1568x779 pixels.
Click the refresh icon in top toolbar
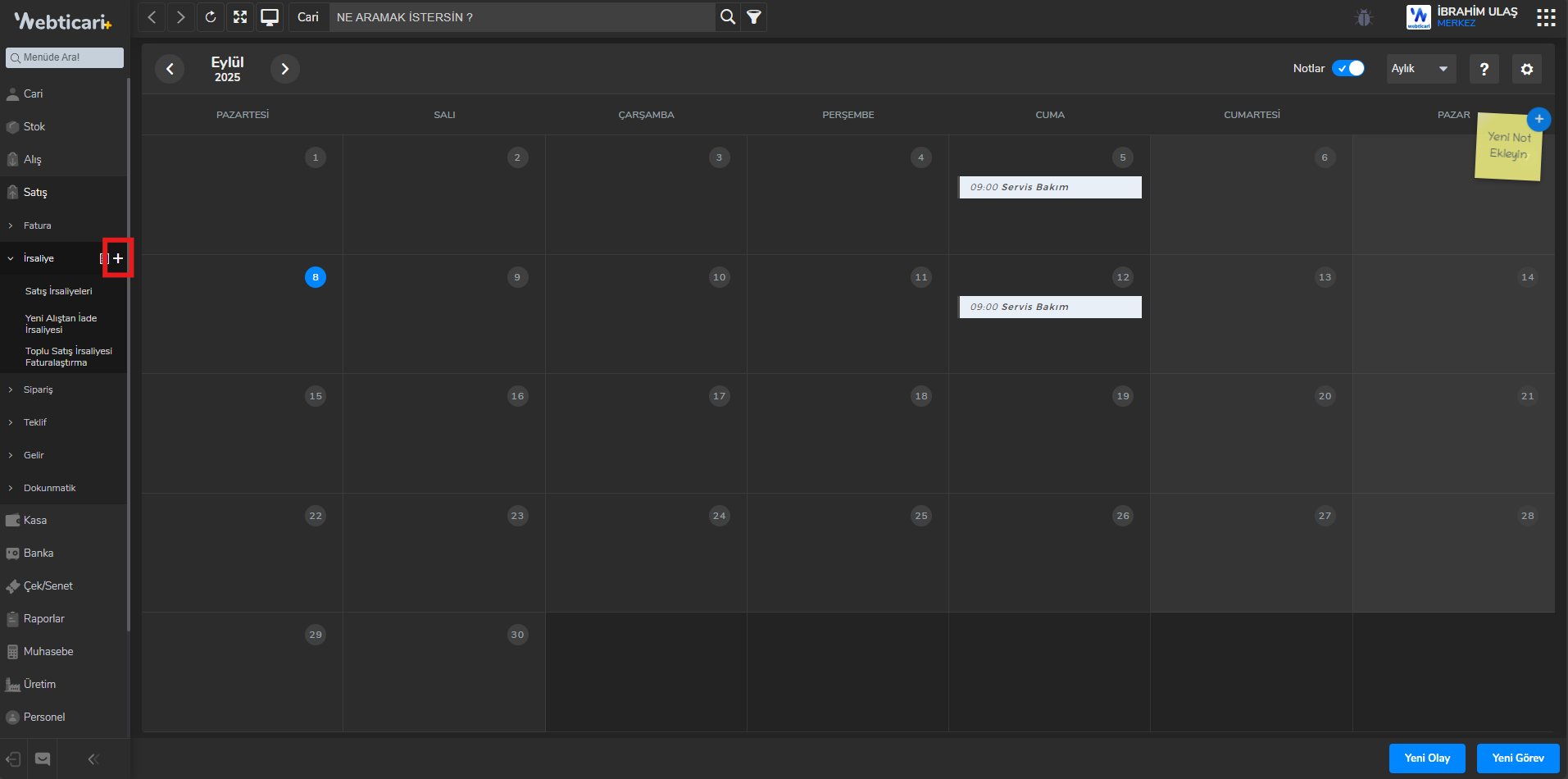[x=211, y=17]
